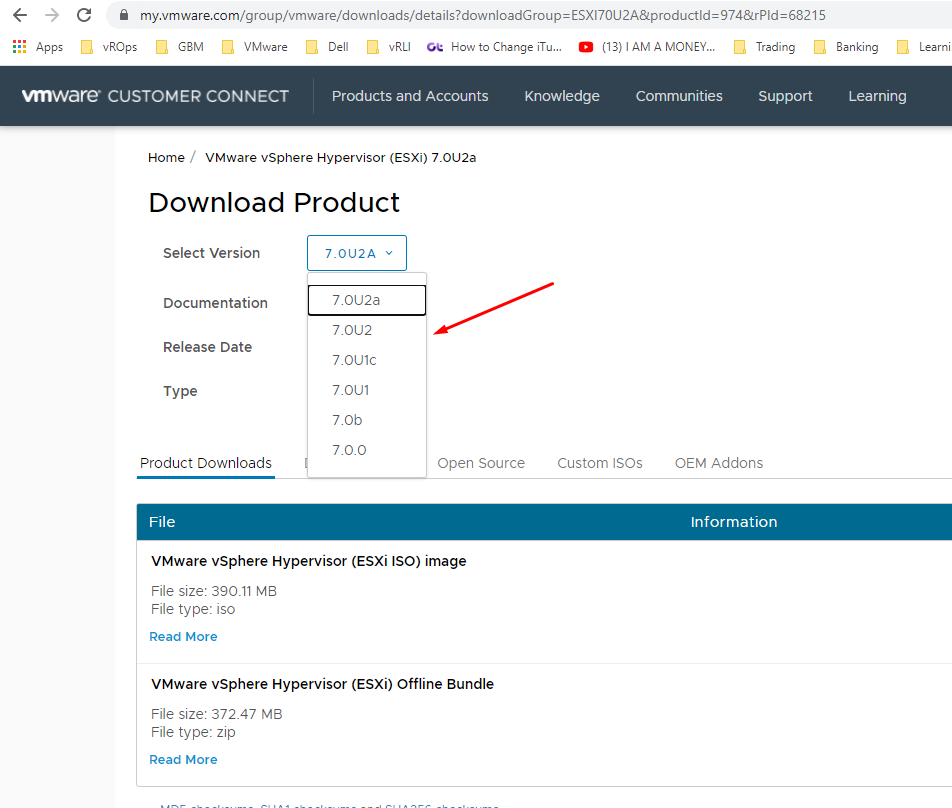Select version 7.0b from the list
The width and height of the screenshot is (952, 808).
tap(367, 420)
